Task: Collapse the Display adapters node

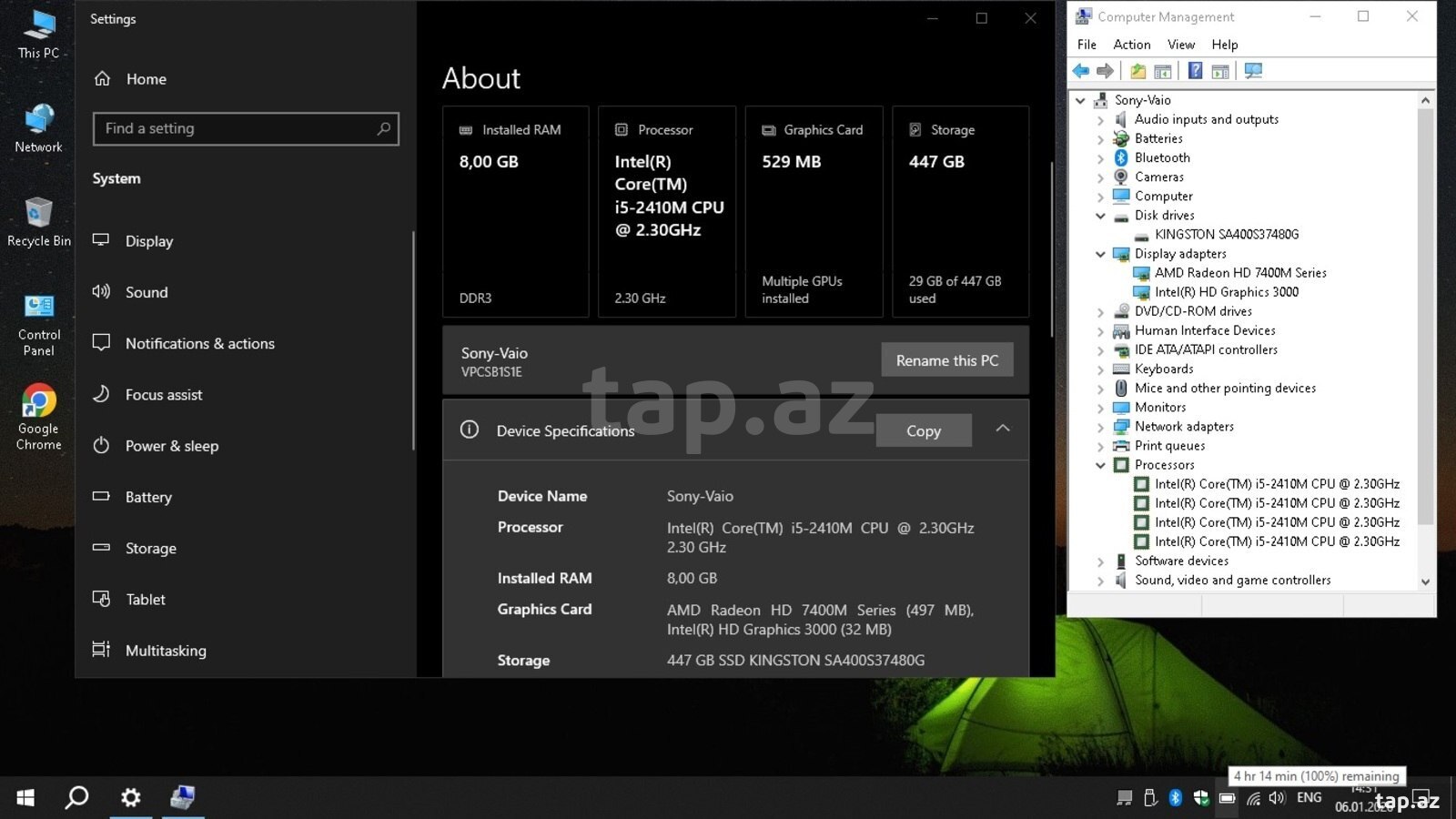Action: pyautogui.click(x=1100, y=254)
